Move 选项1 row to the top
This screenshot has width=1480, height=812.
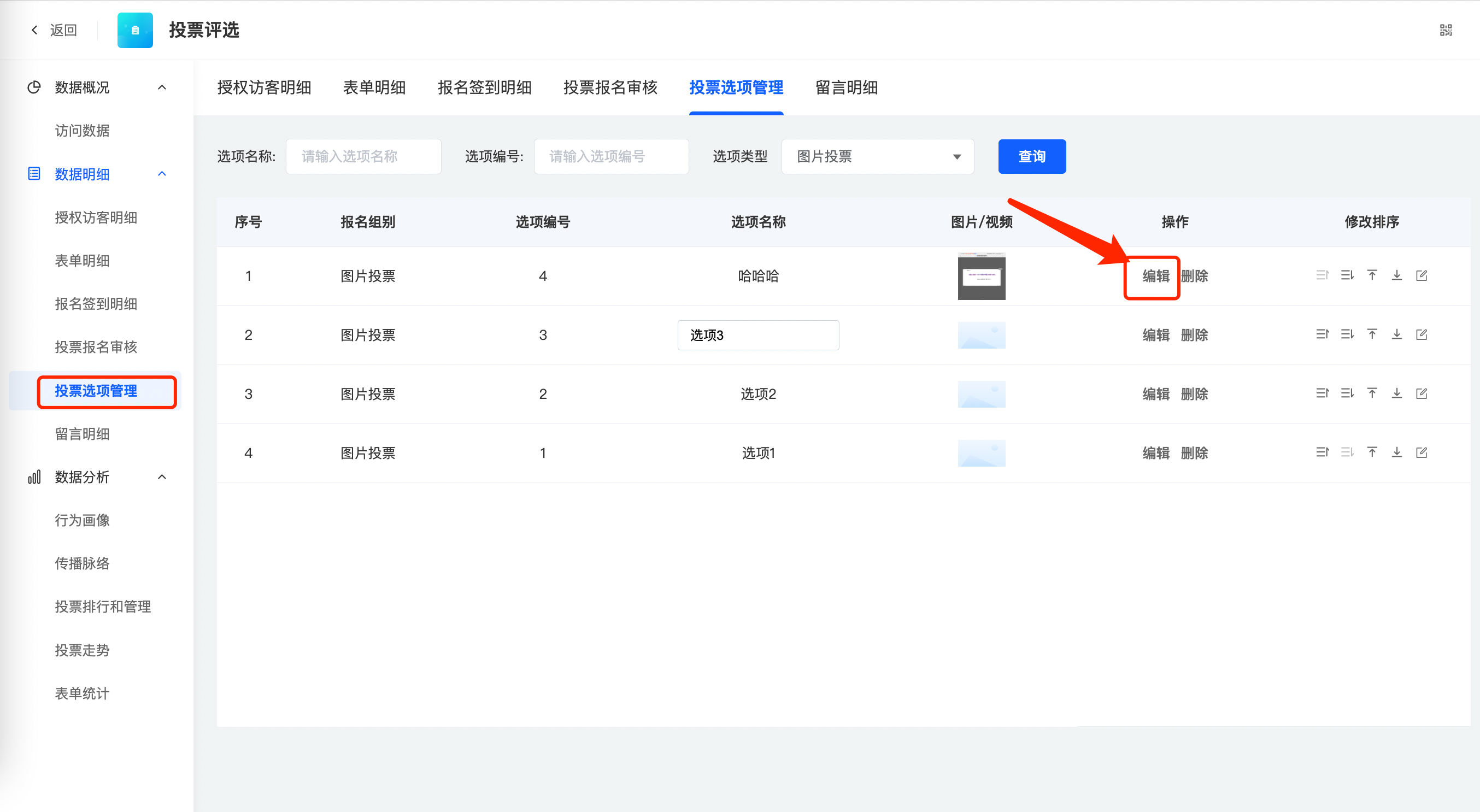[1371, 452]
